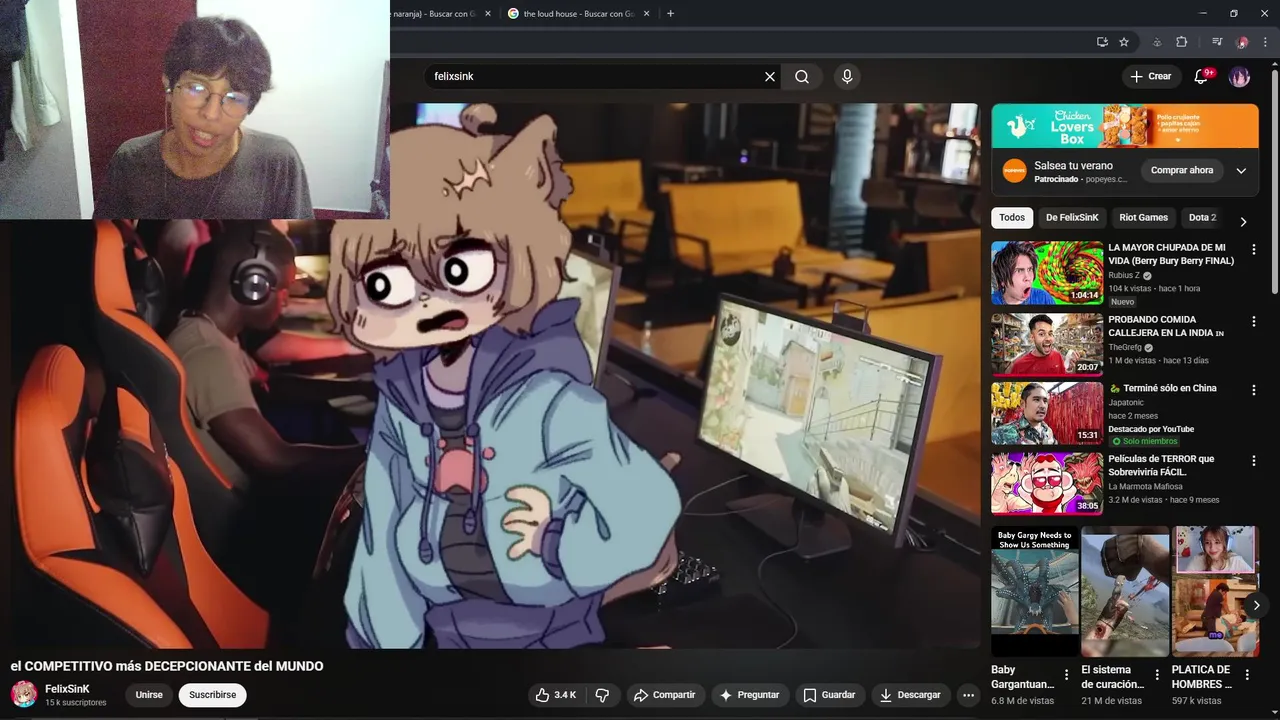1280x720 pixels.
Task: Open the browser extensions puzzle icon
Action: click(x=1181, y=42)
